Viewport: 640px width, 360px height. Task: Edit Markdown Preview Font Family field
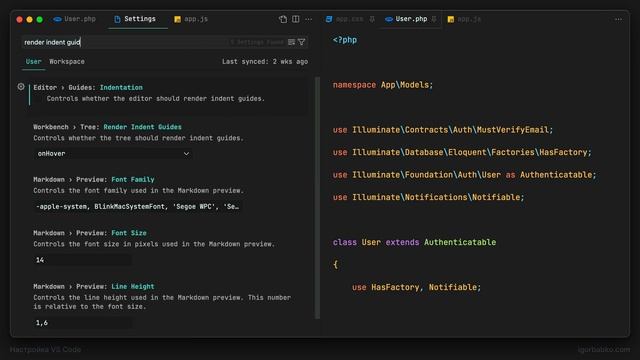(x=138, y=207)
